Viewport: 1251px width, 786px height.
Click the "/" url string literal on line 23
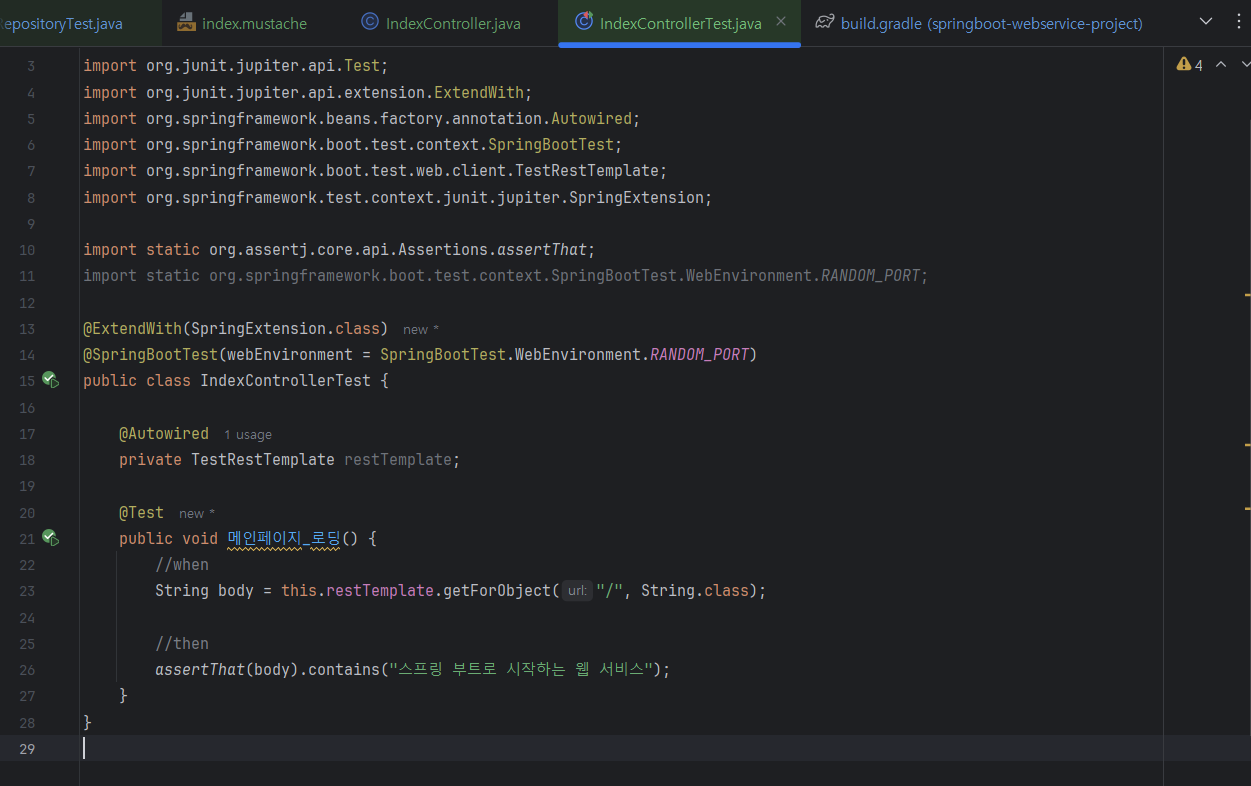tap(610, 590)
